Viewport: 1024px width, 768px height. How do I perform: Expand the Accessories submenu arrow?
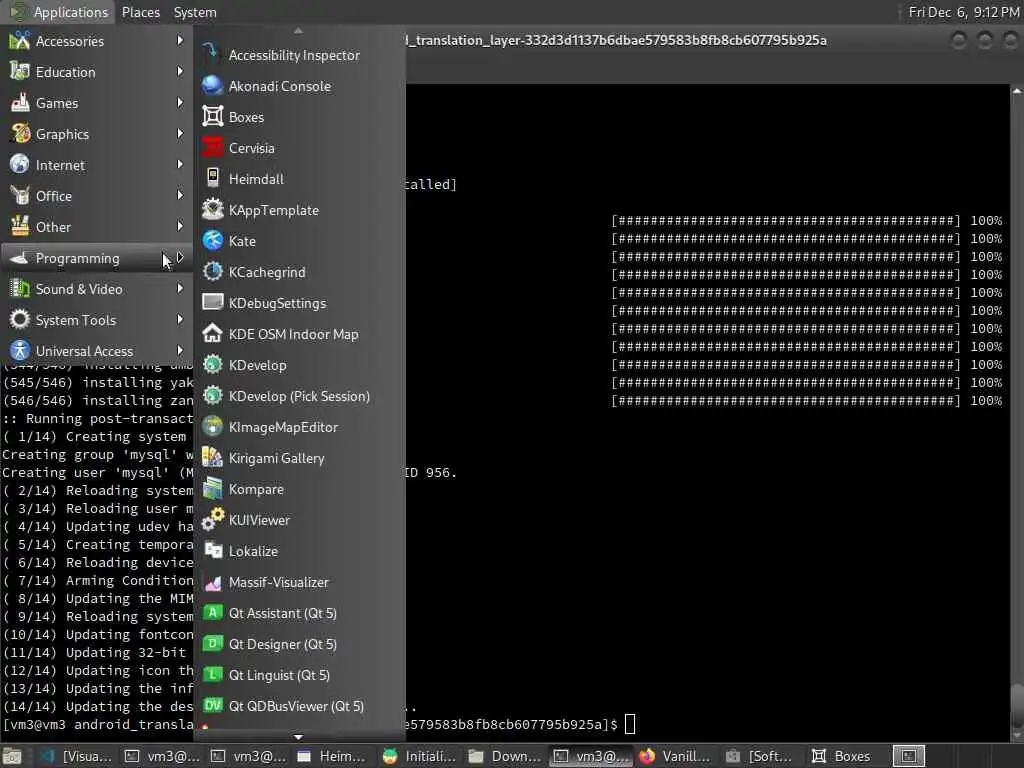tap(180, 40)
